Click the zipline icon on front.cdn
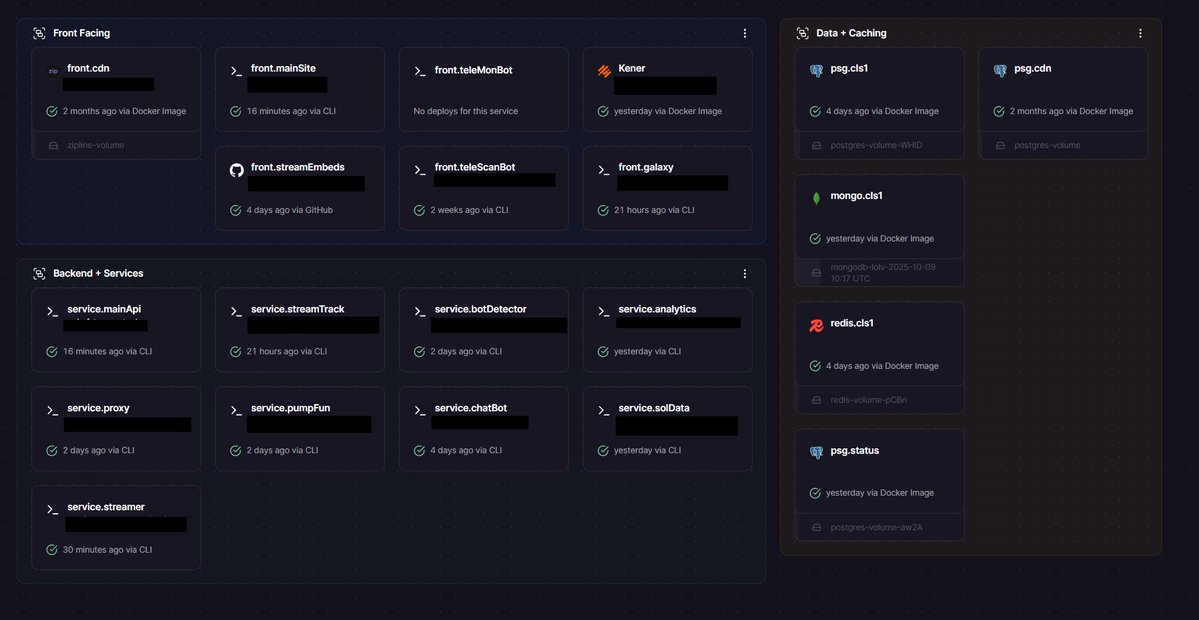This screenshot has width=1199, height=620. coord(52,69)
